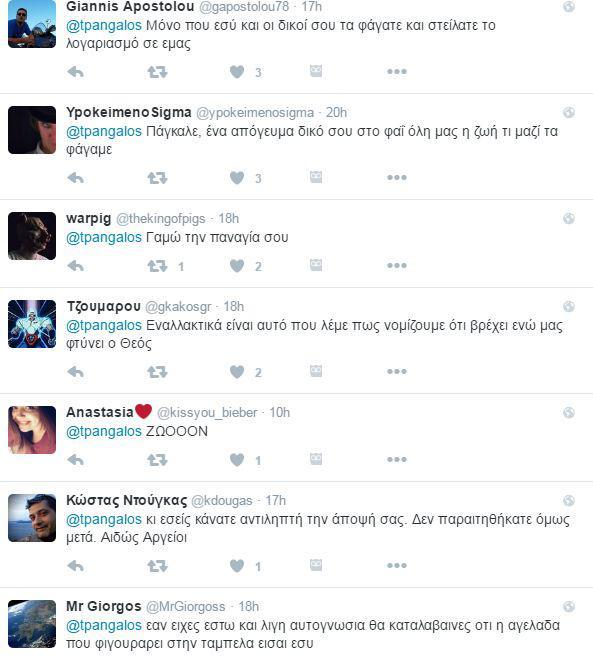Screen dimensions: 593x658
Task: Open @thekingofpigs profile handle
Action: 161,219
